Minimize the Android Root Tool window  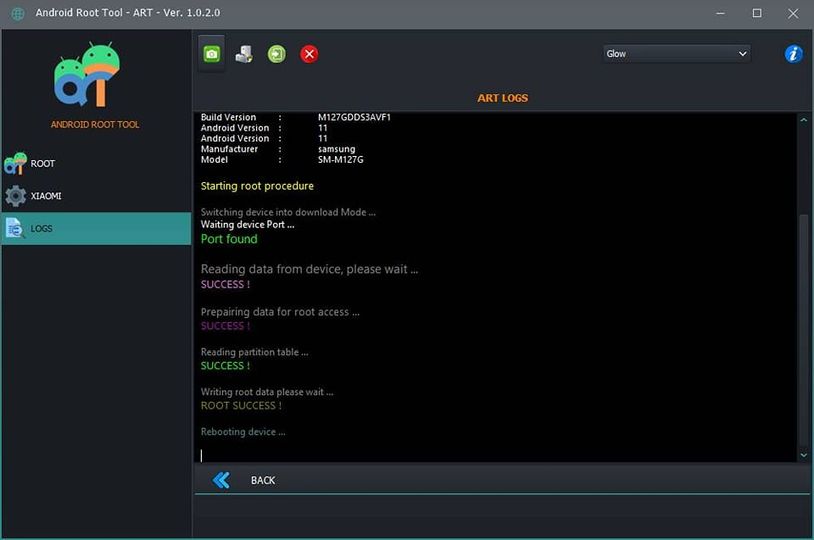pos(721,14)
